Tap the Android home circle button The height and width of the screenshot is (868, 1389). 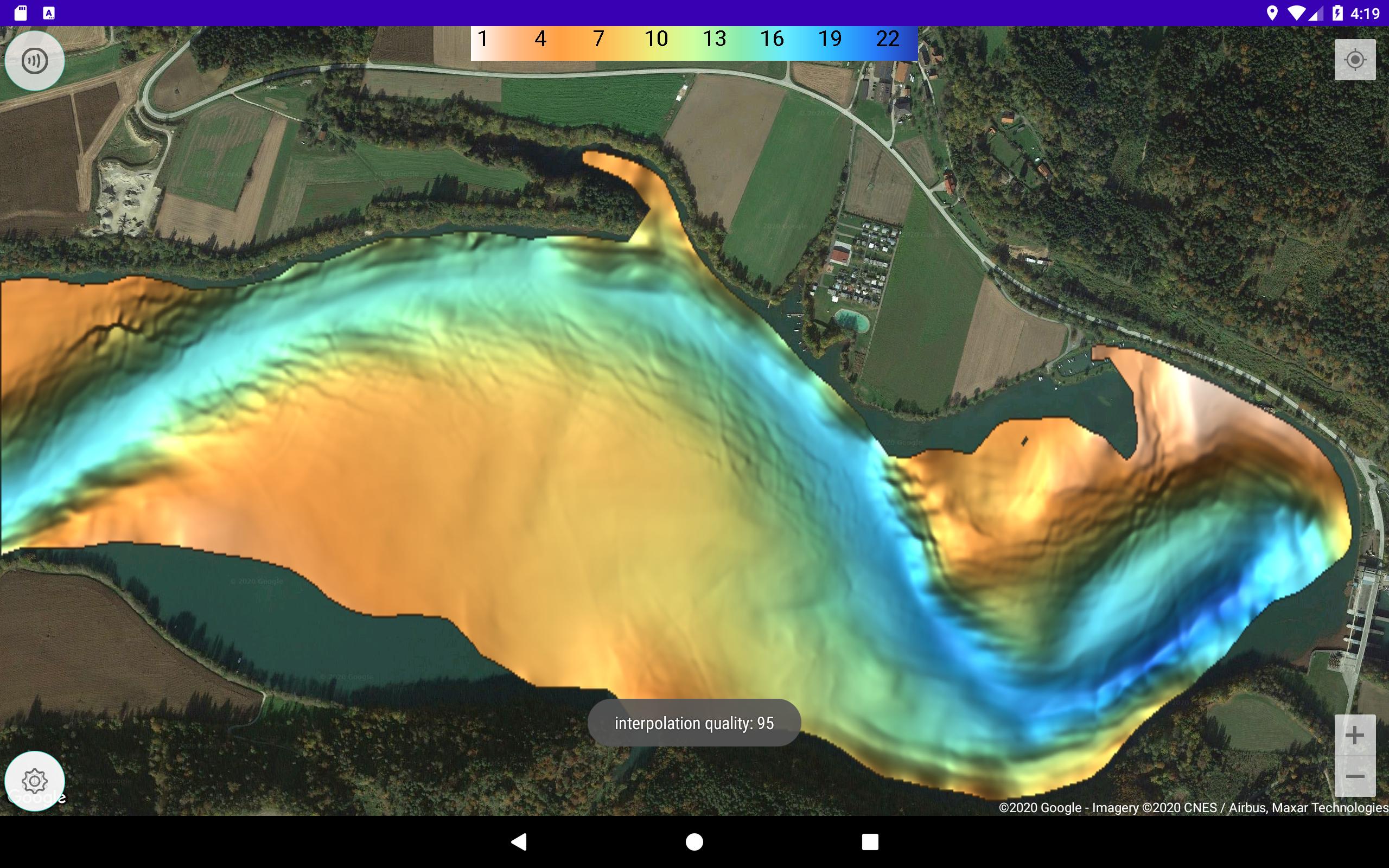click(x=694, y=841)
